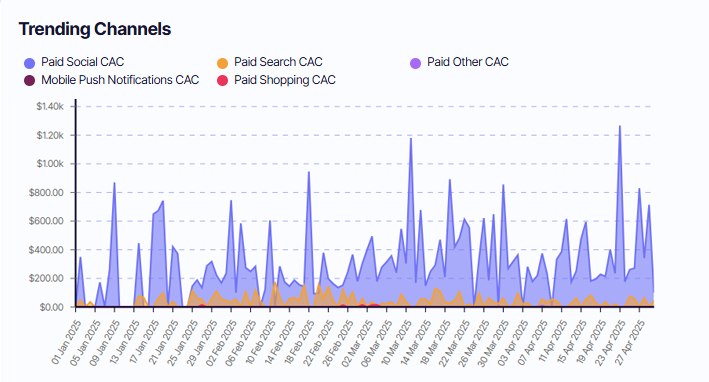
Task: Click the 21 Jan 2025 x-axis label
Action: [163, 342]
